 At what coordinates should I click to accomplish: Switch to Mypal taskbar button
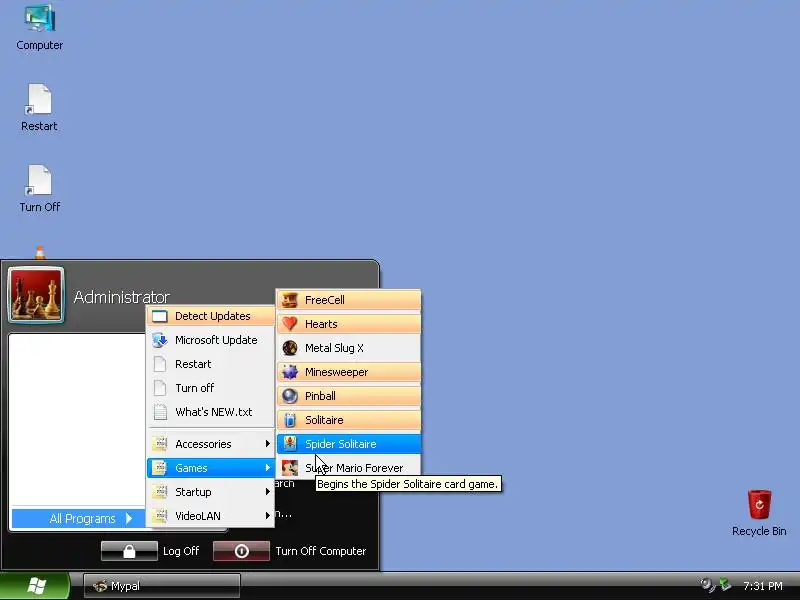coord(162,586)
